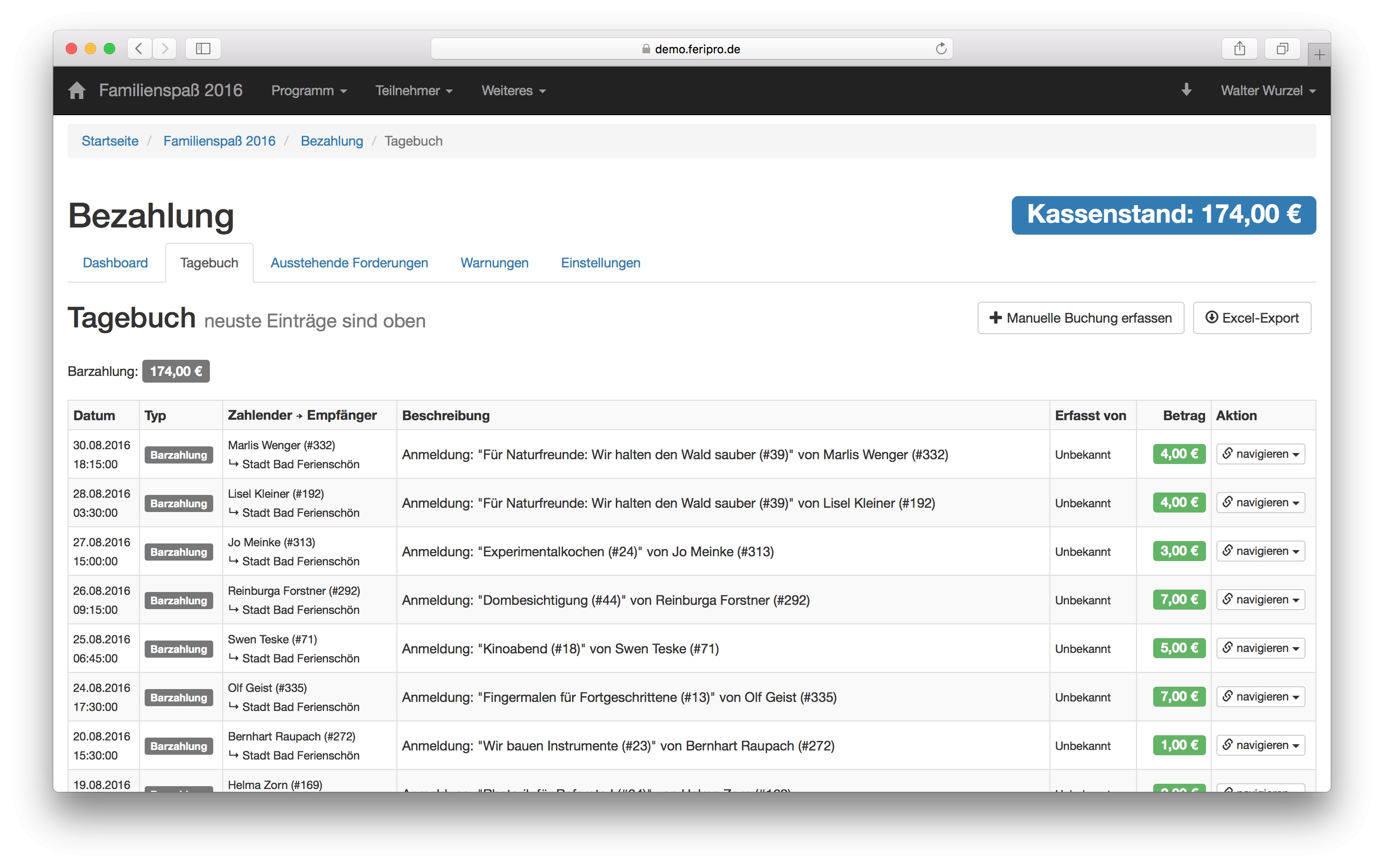Click the Safari share icon
This screenshot has width=1384, height=868.
(x=1239, y=49)
